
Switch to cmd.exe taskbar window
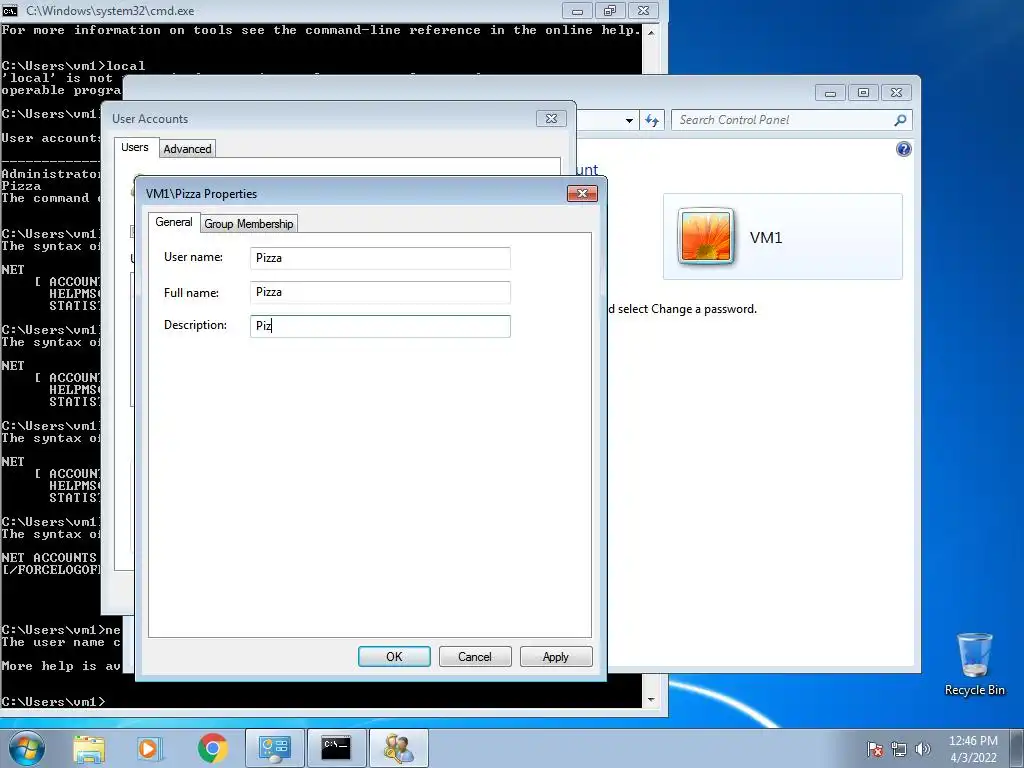336,748
